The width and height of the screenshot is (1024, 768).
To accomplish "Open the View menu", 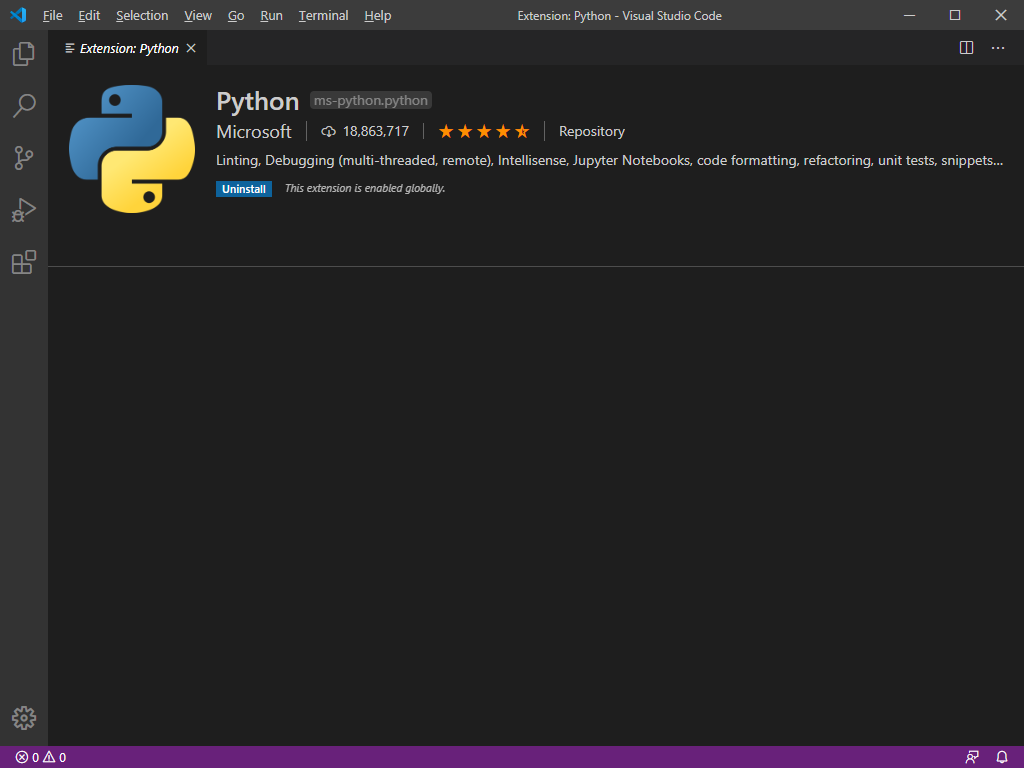I will [x=198, y=16].
